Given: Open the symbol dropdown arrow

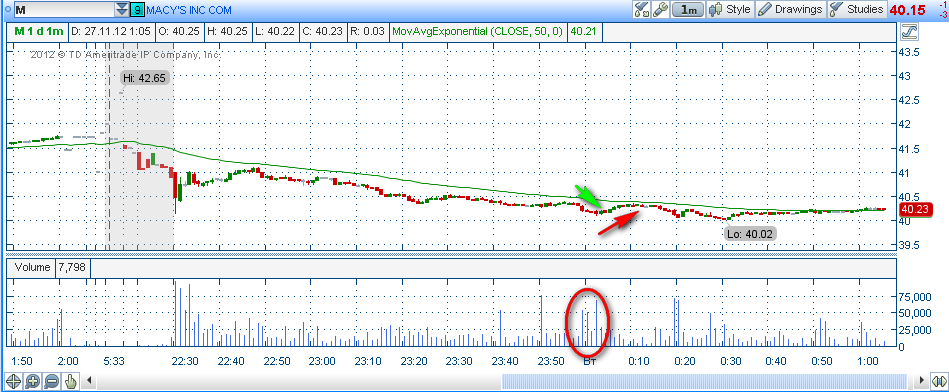Looking at the screenshot, I should coord(122,9).
